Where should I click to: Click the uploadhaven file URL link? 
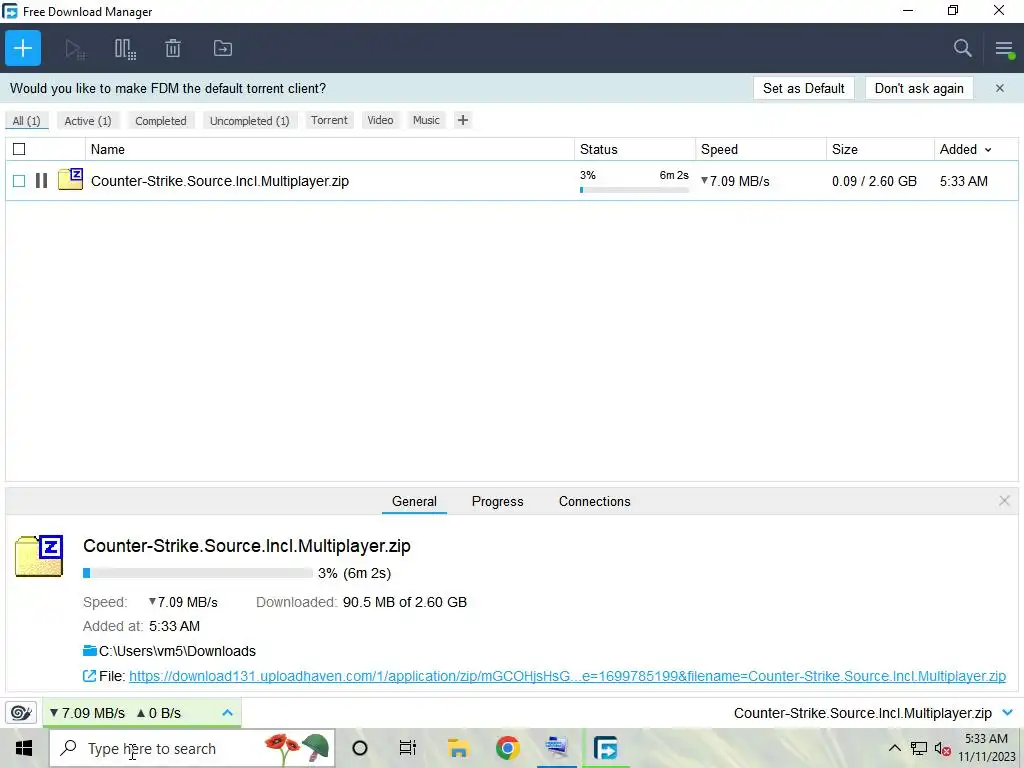click(x=567, y=676)
